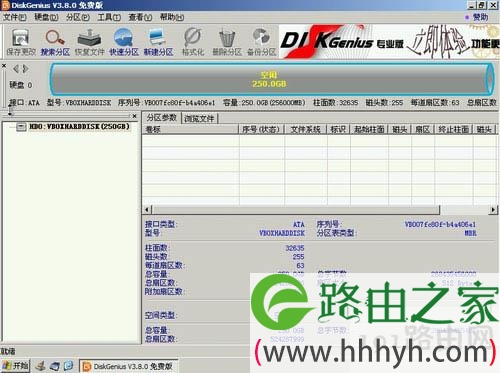Go to next disk with right arrow

click(25, 69)
